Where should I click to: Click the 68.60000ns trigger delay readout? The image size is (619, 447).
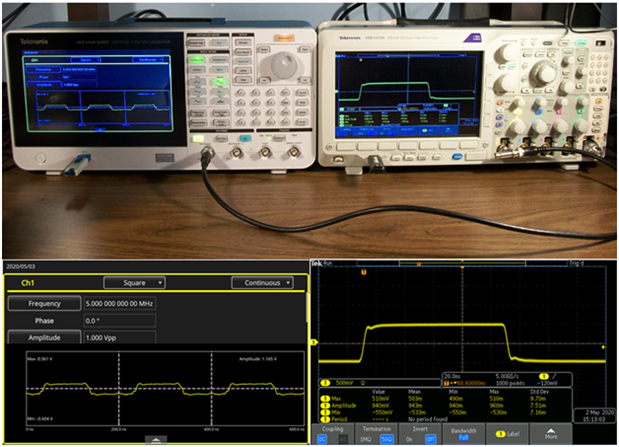coord(471,383)
